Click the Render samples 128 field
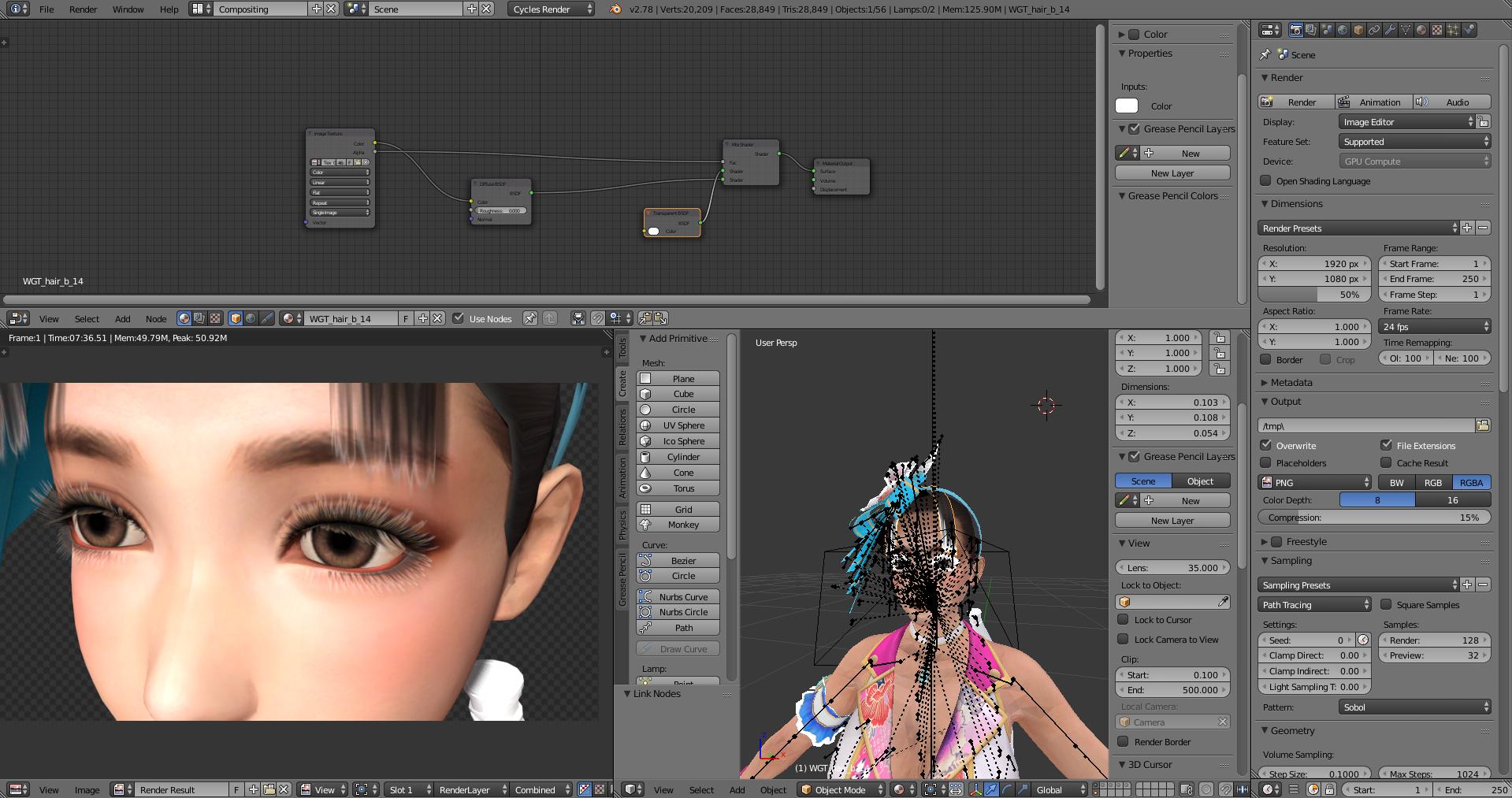The width and height of the screenshot is (1512, 798). (1434, 640)
